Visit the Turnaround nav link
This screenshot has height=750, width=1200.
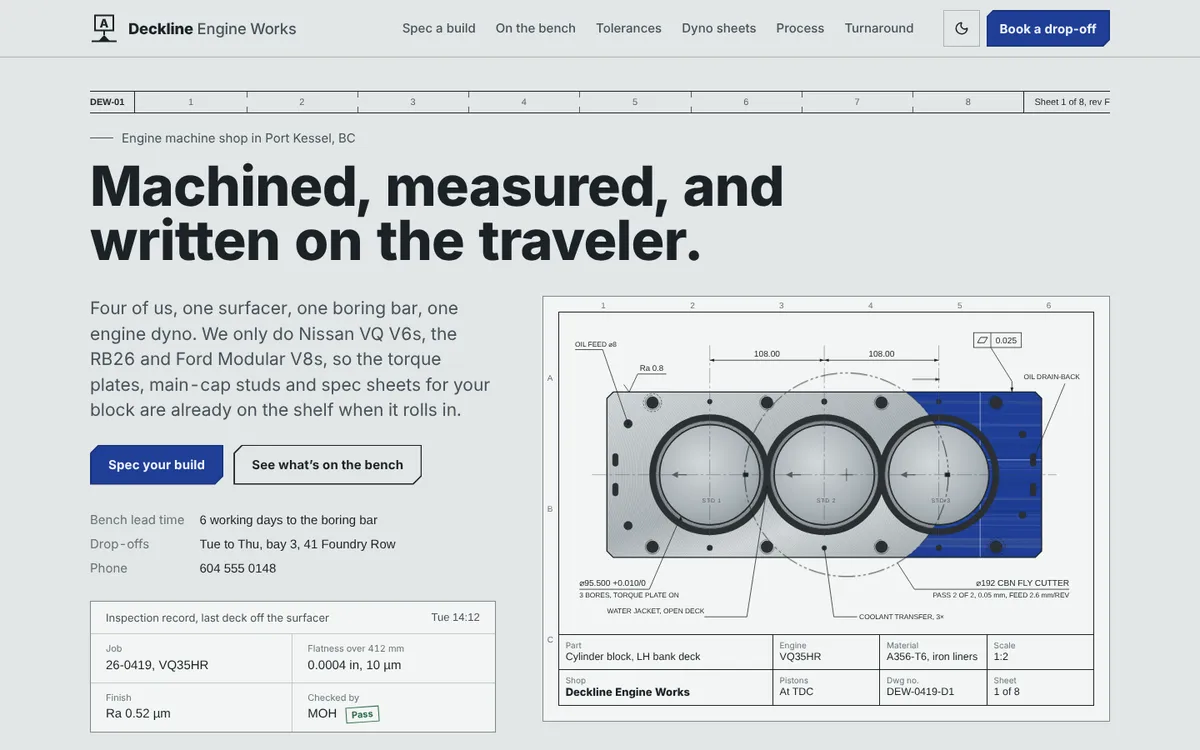[x=879, y=28]
